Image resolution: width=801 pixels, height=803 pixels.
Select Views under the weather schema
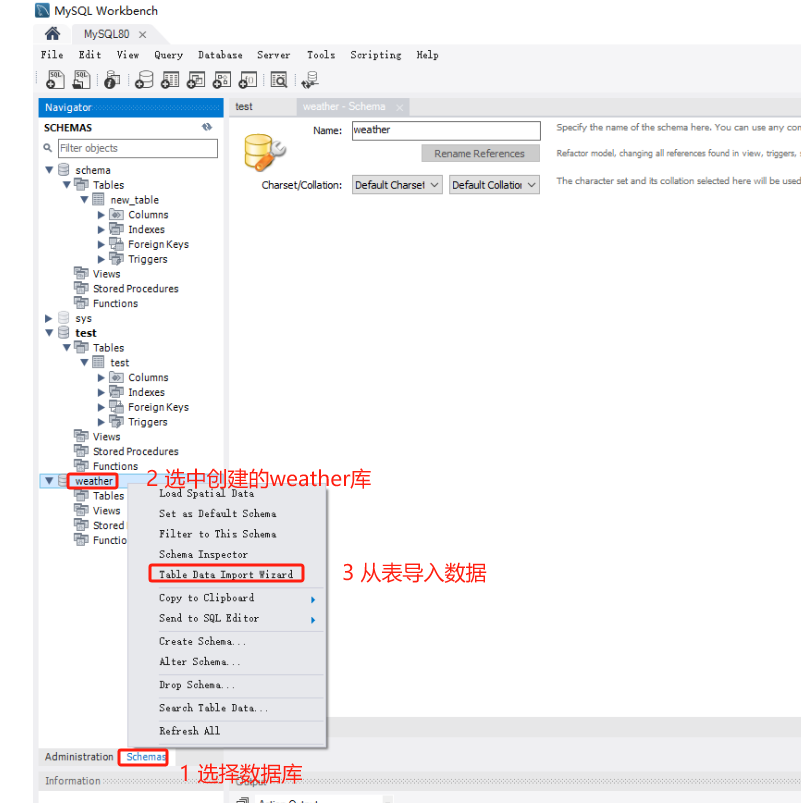tap(107, 511)
